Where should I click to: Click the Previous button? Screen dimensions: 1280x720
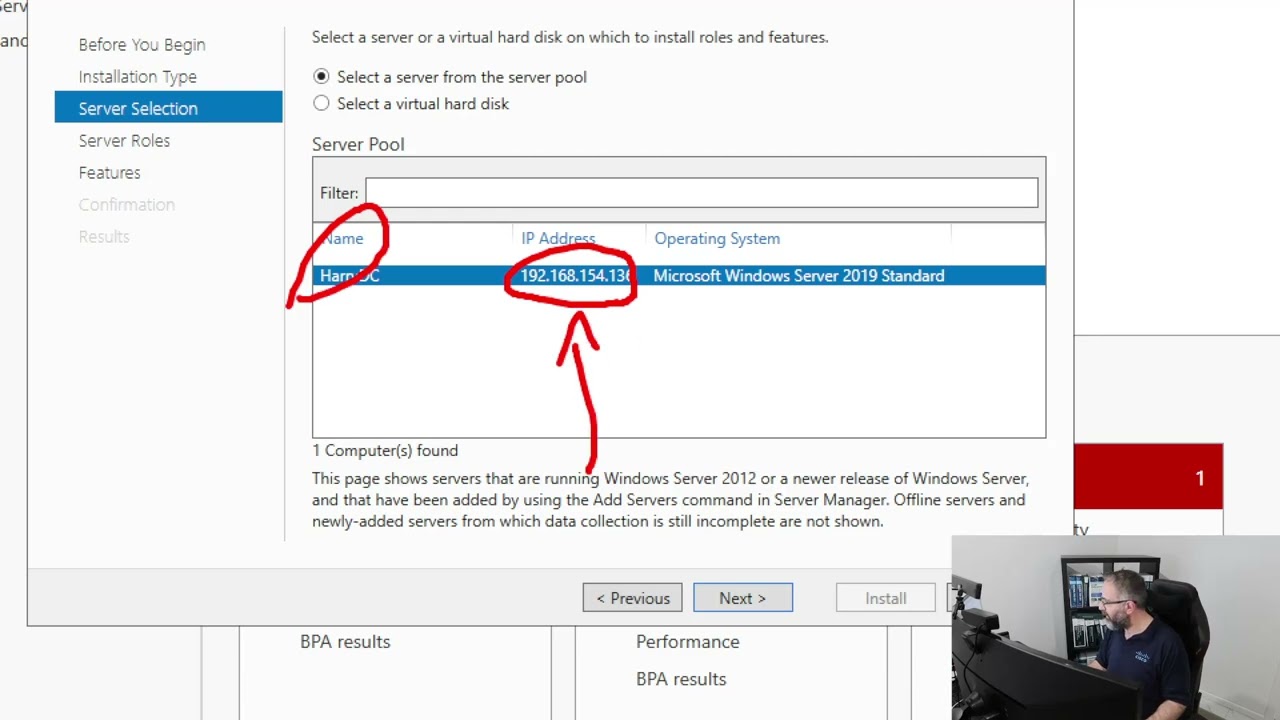[633, 598]
